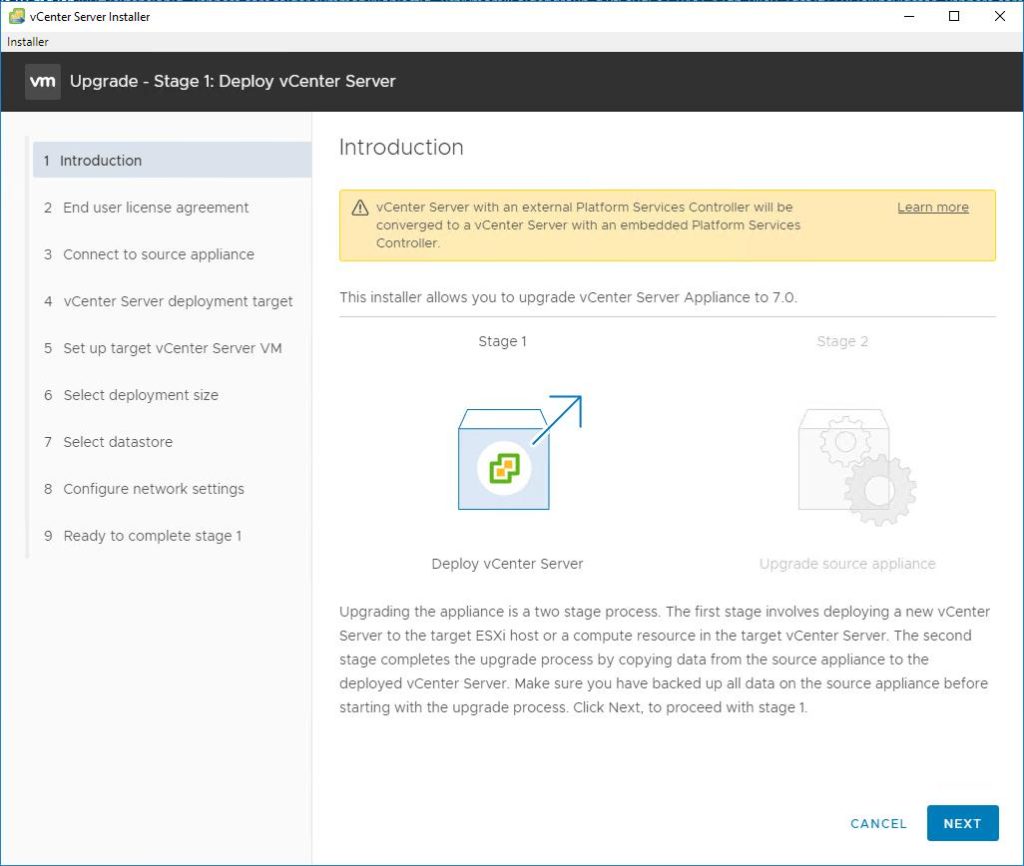Viewport: 1024px width, 866px height.
Task: Click the warning triangle icon in yellow banner
Action: 360,208
